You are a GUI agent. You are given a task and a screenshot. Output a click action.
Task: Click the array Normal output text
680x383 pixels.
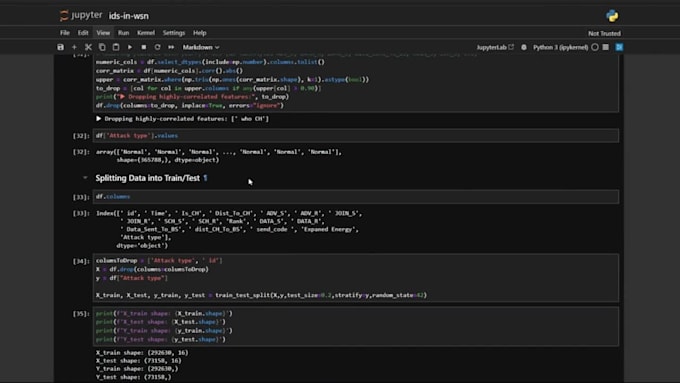(219, 156)
